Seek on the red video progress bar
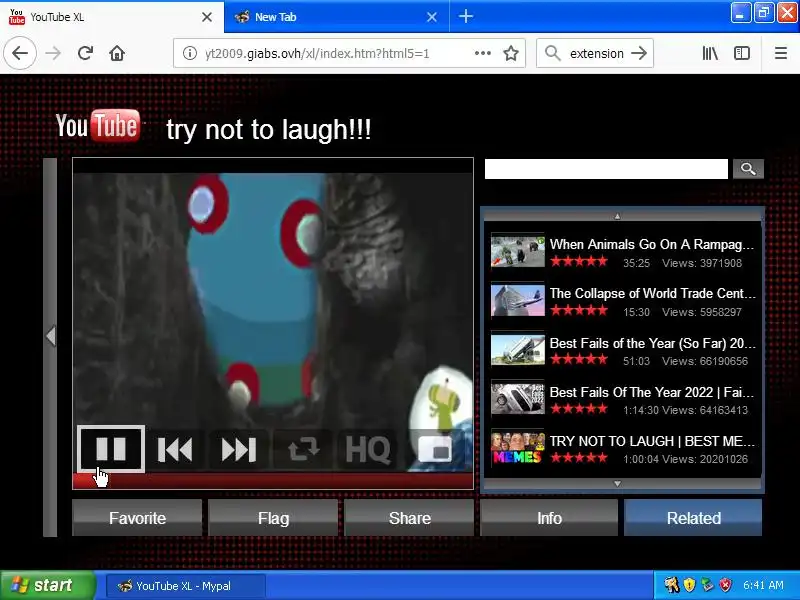 click(x=273, y=481)
